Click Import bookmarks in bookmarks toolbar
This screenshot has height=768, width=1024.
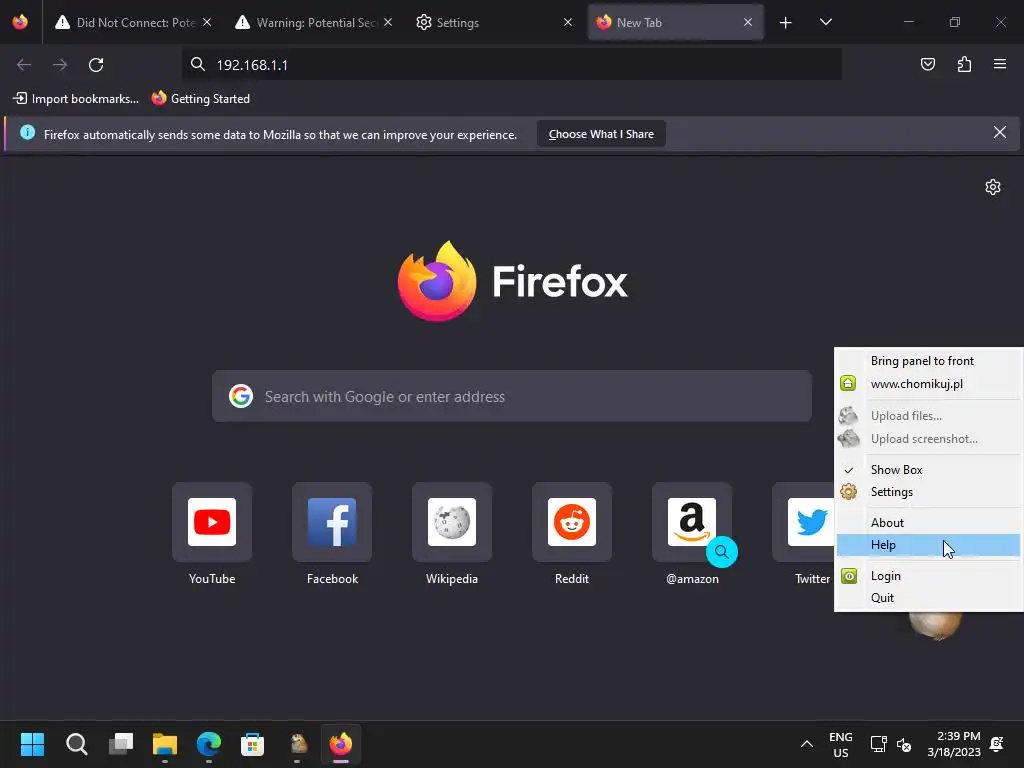76,99
